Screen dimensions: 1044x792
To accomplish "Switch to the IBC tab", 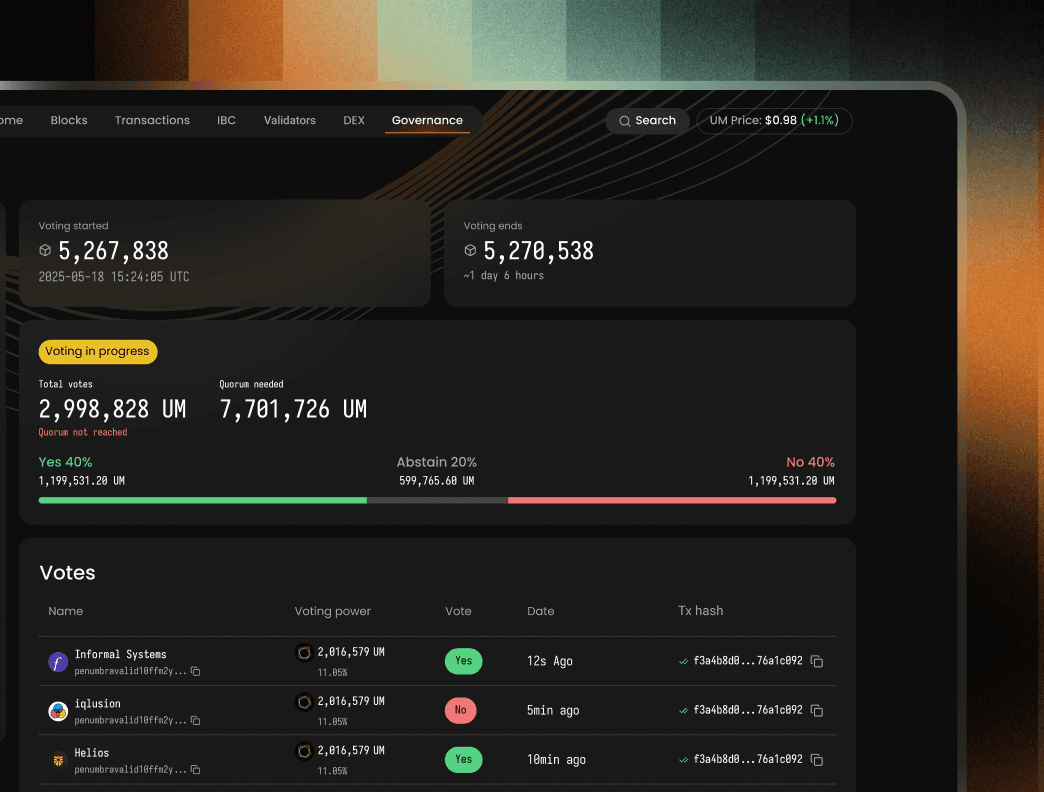I will coord(226,120).
